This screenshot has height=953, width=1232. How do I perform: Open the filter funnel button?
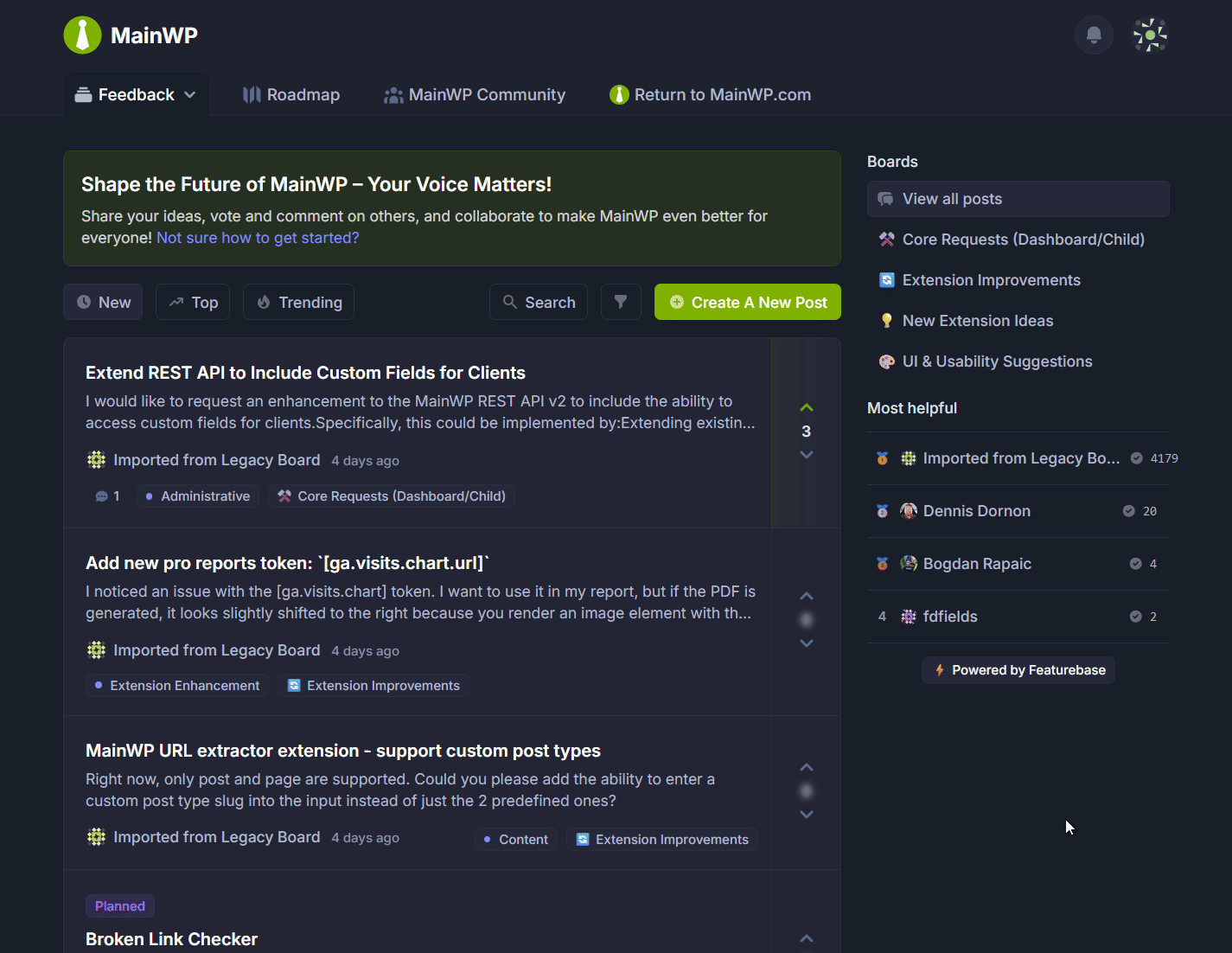click(x=621, y=302)
